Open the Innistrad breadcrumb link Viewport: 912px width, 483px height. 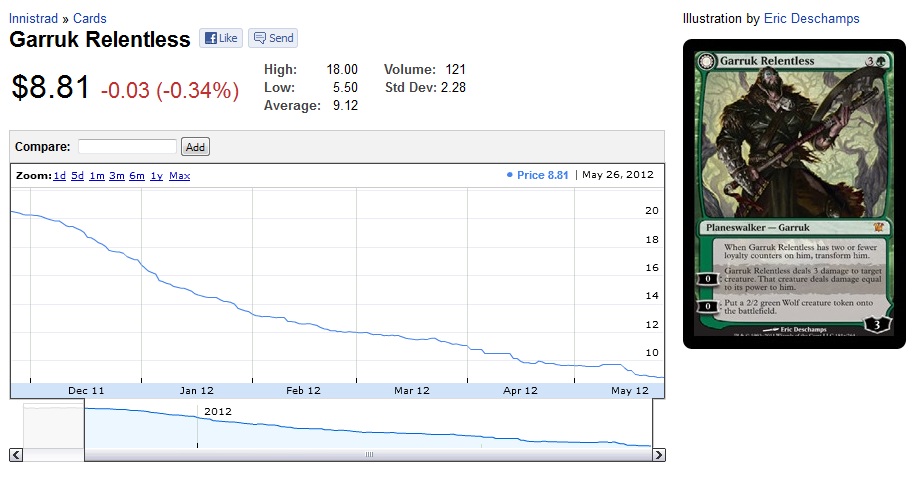(x=36, y=18)
